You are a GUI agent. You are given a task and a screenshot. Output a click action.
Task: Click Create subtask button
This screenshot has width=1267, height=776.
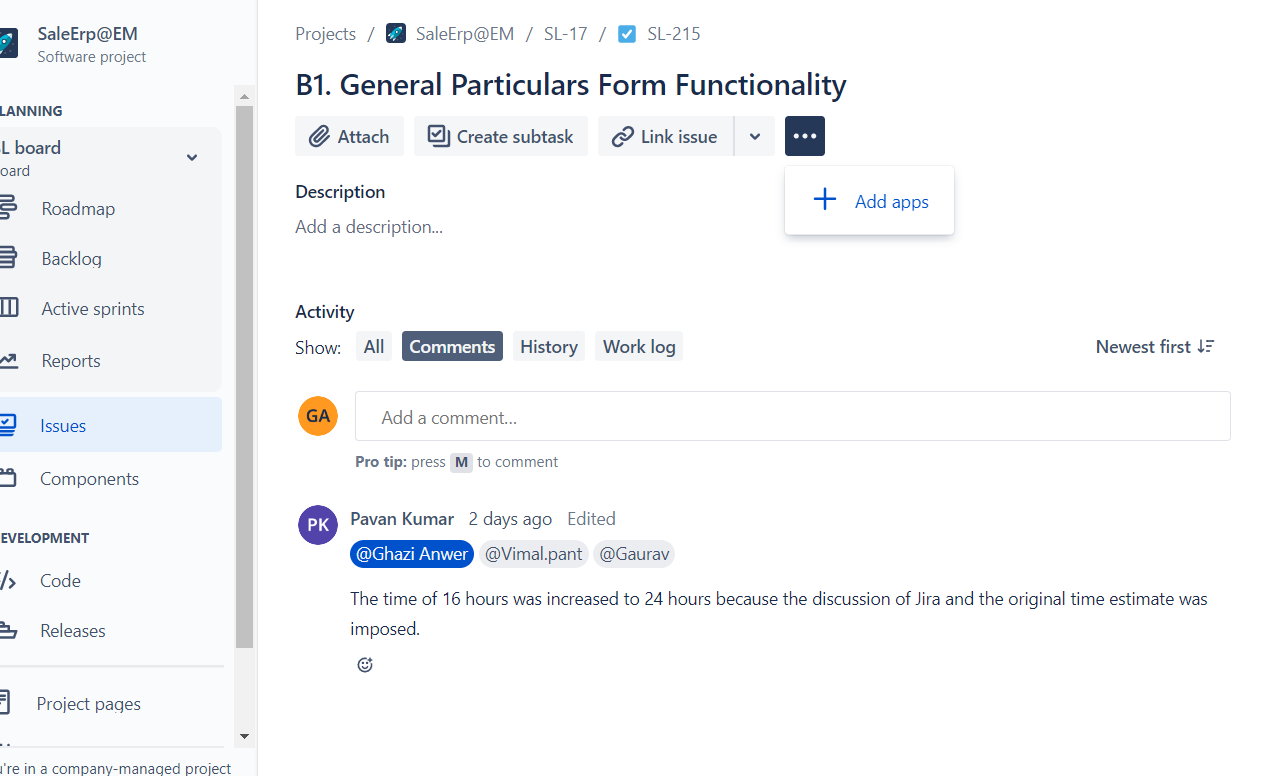click(501, 136)
